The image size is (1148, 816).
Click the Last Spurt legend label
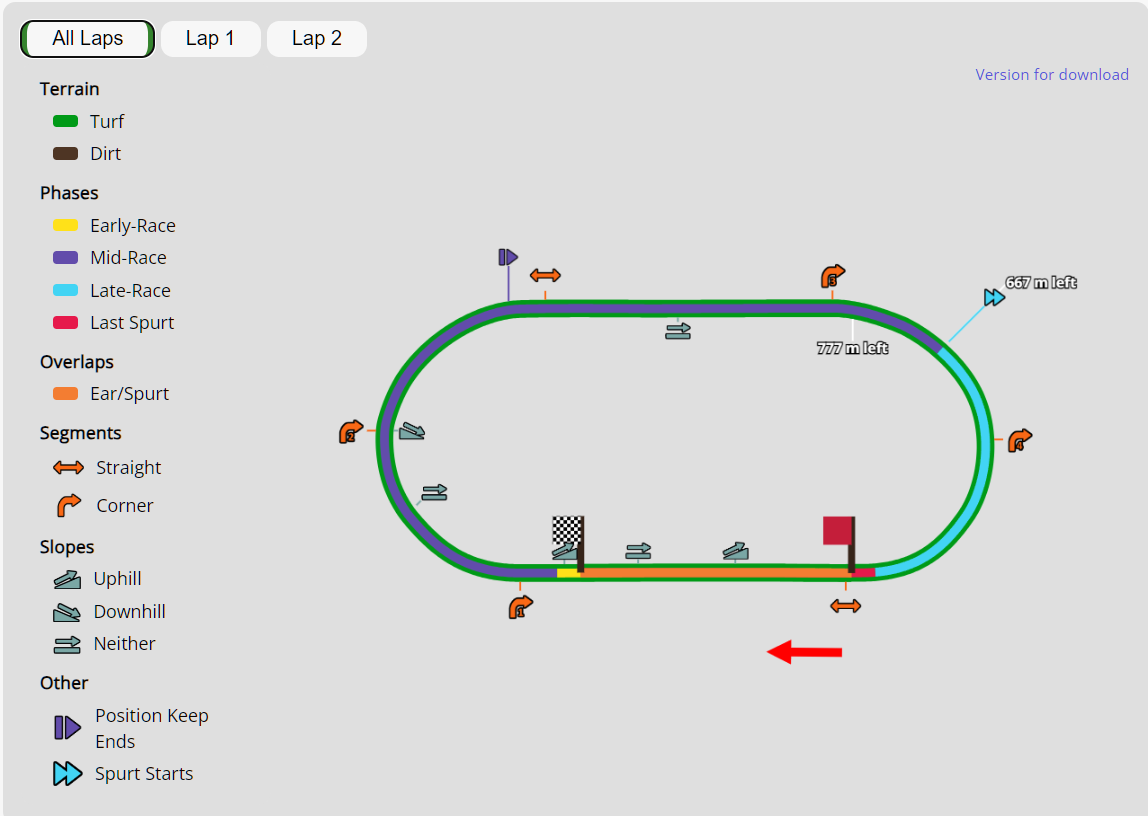click(132, 323)
